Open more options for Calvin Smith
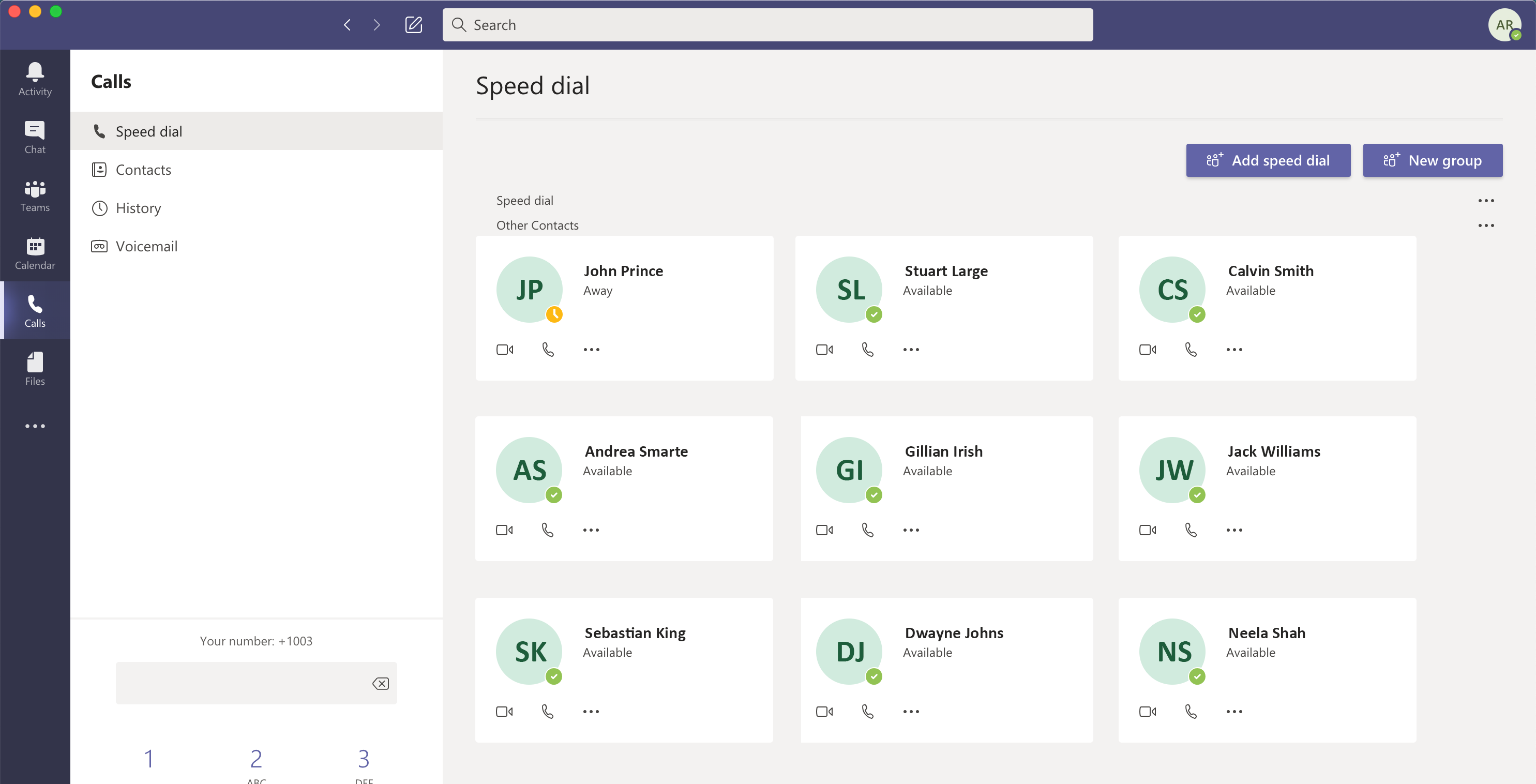 pyautogui.click(x=1233, y=349)
